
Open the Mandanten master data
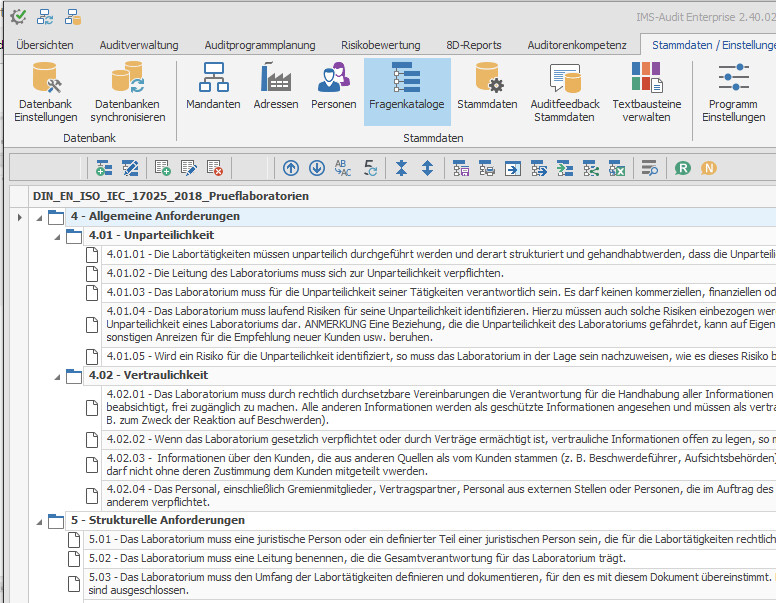coord(213,86)
